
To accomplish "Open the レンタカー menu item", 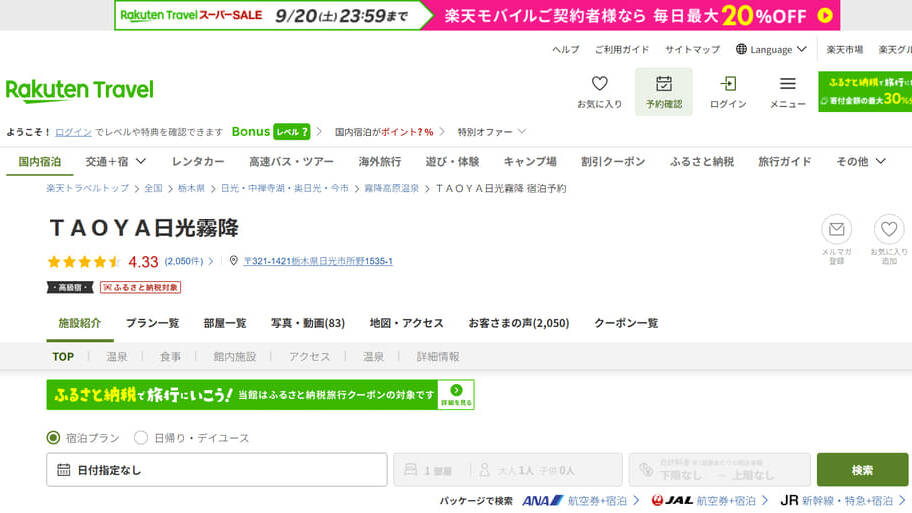I will tap(198, 162).
